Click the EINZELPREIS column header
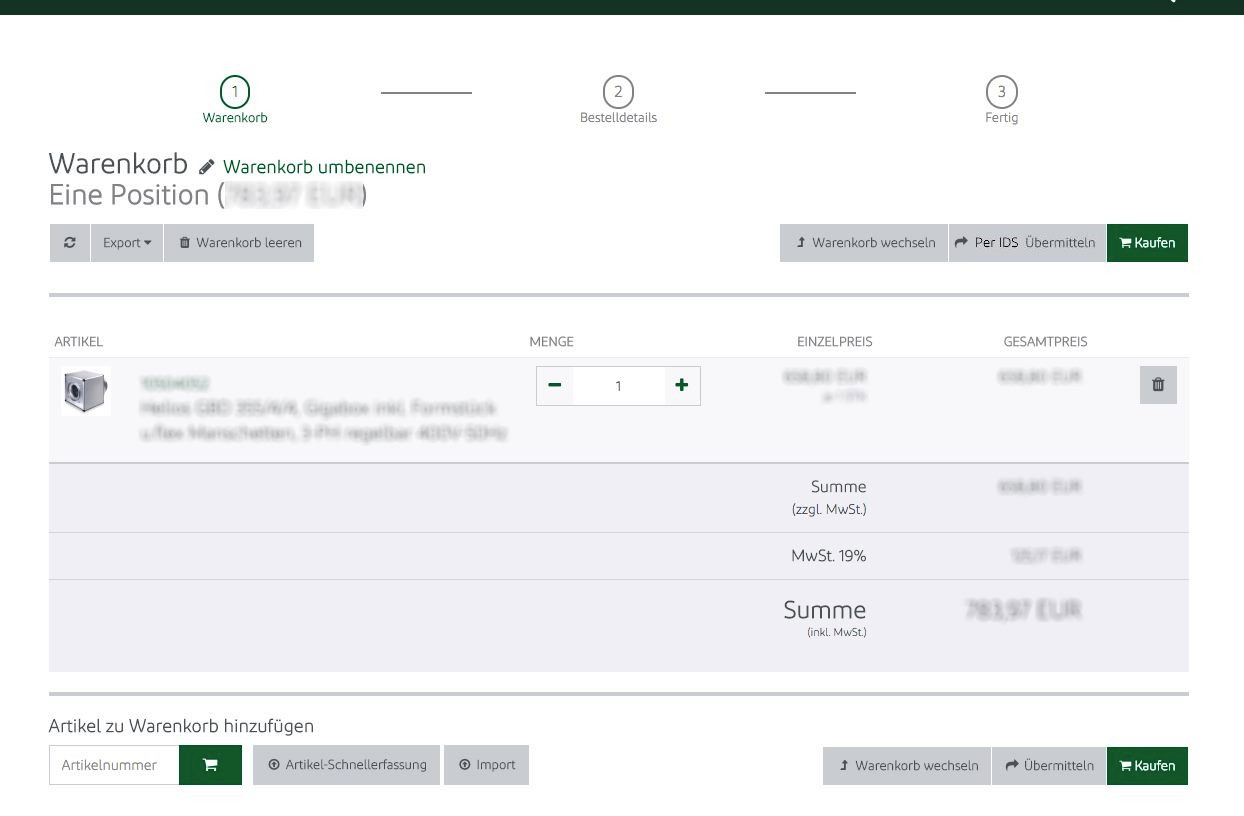This screenshot has width=1244, height=816. [834, 342]
